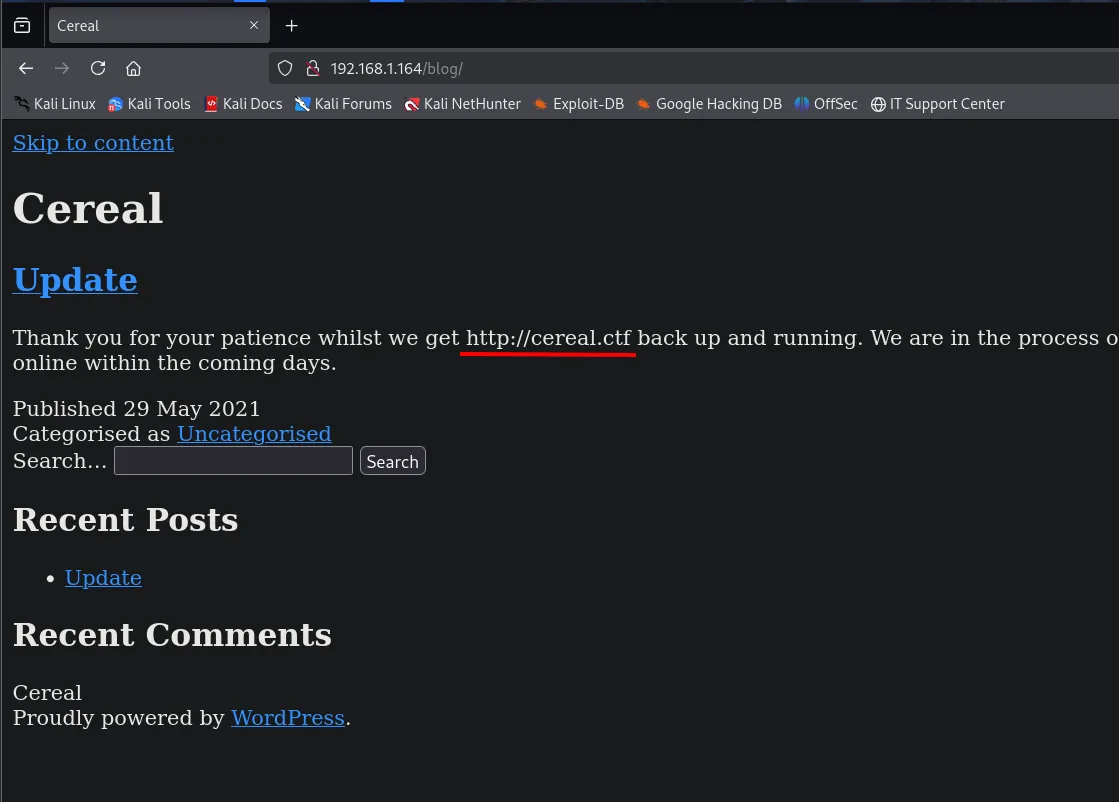
Task: Follow the WordPress link in the footer
Action: pyautogui.click(x=288, y=718)
